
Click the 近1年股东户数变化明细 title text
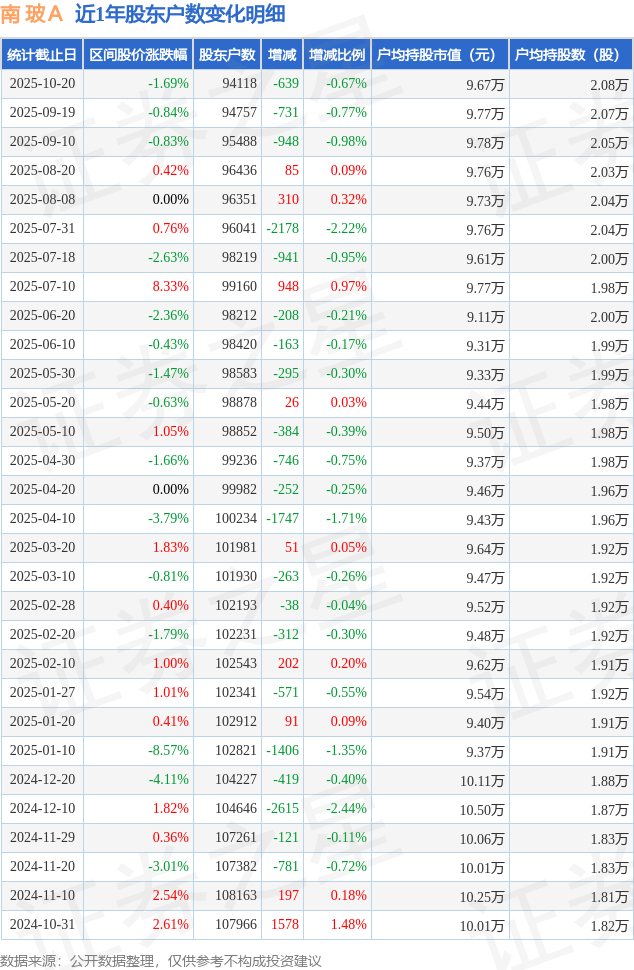pos(180,14)
